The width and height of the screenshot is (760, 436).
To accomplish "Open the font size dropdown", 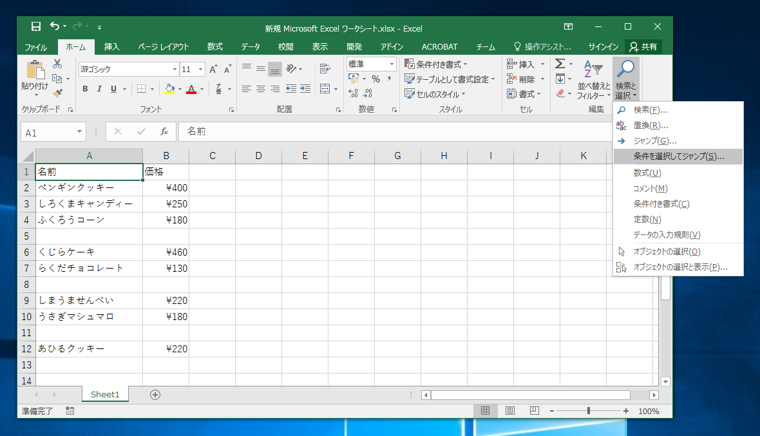I will pos(200,69).
